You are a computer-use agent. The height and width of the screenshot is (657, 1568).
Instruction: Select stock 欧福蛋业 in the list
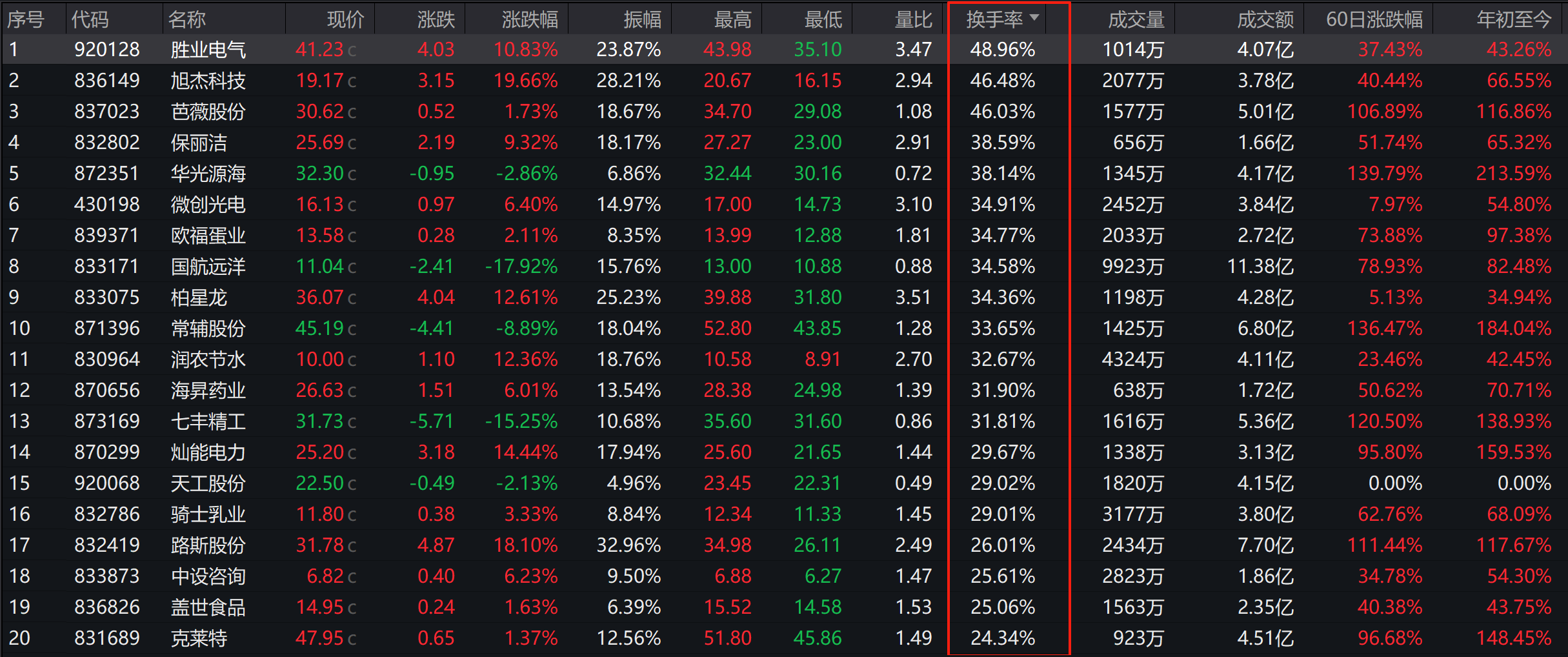point(208,236)
